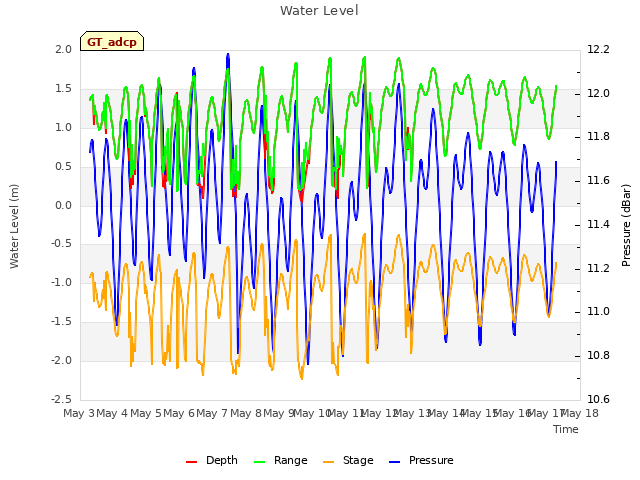Select the Depth legend label
The height and width of the screenshot is (480, 640).
(x=222, y=460)
